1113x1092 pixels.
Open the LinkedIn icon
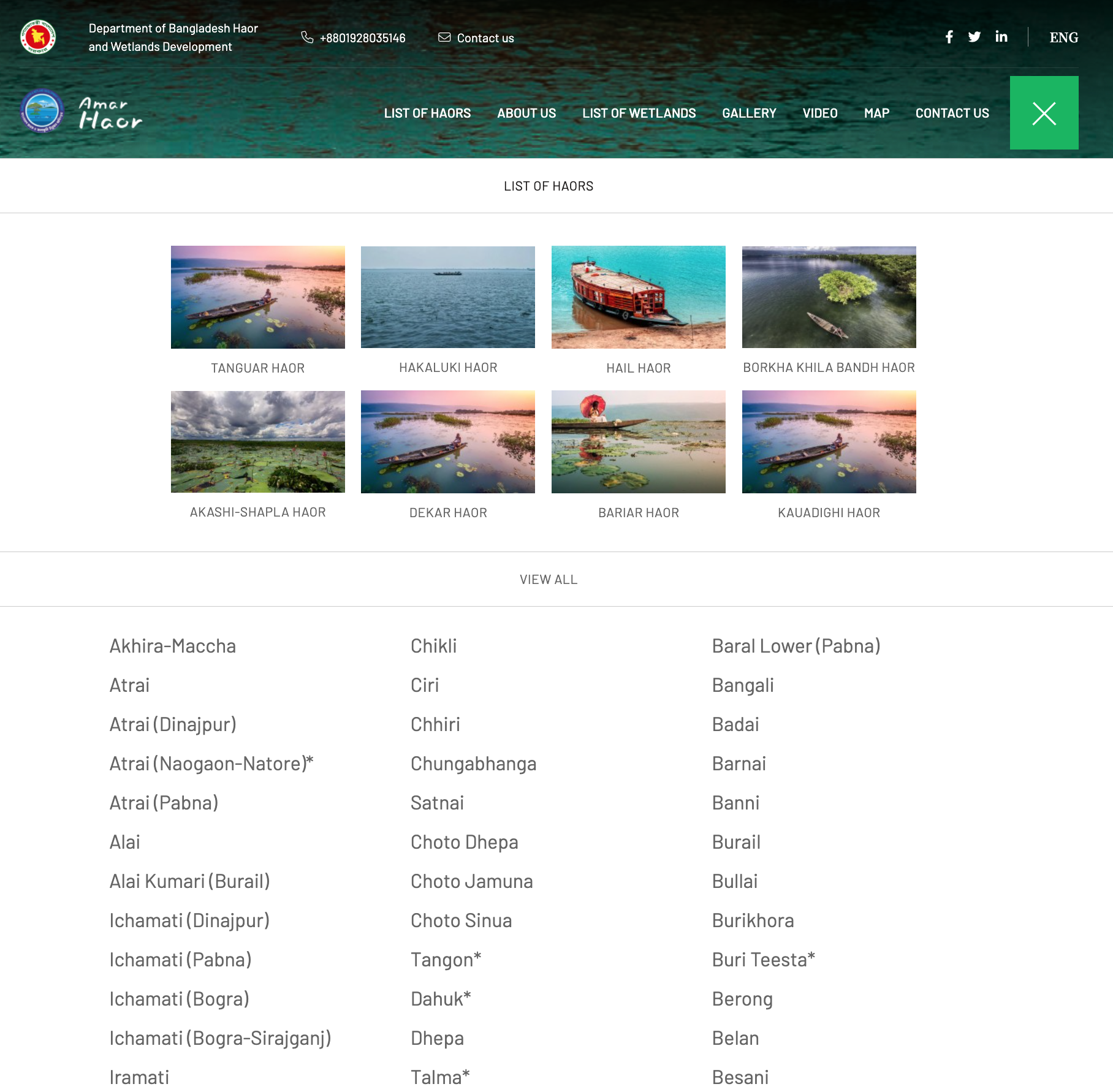[1001, 37]
